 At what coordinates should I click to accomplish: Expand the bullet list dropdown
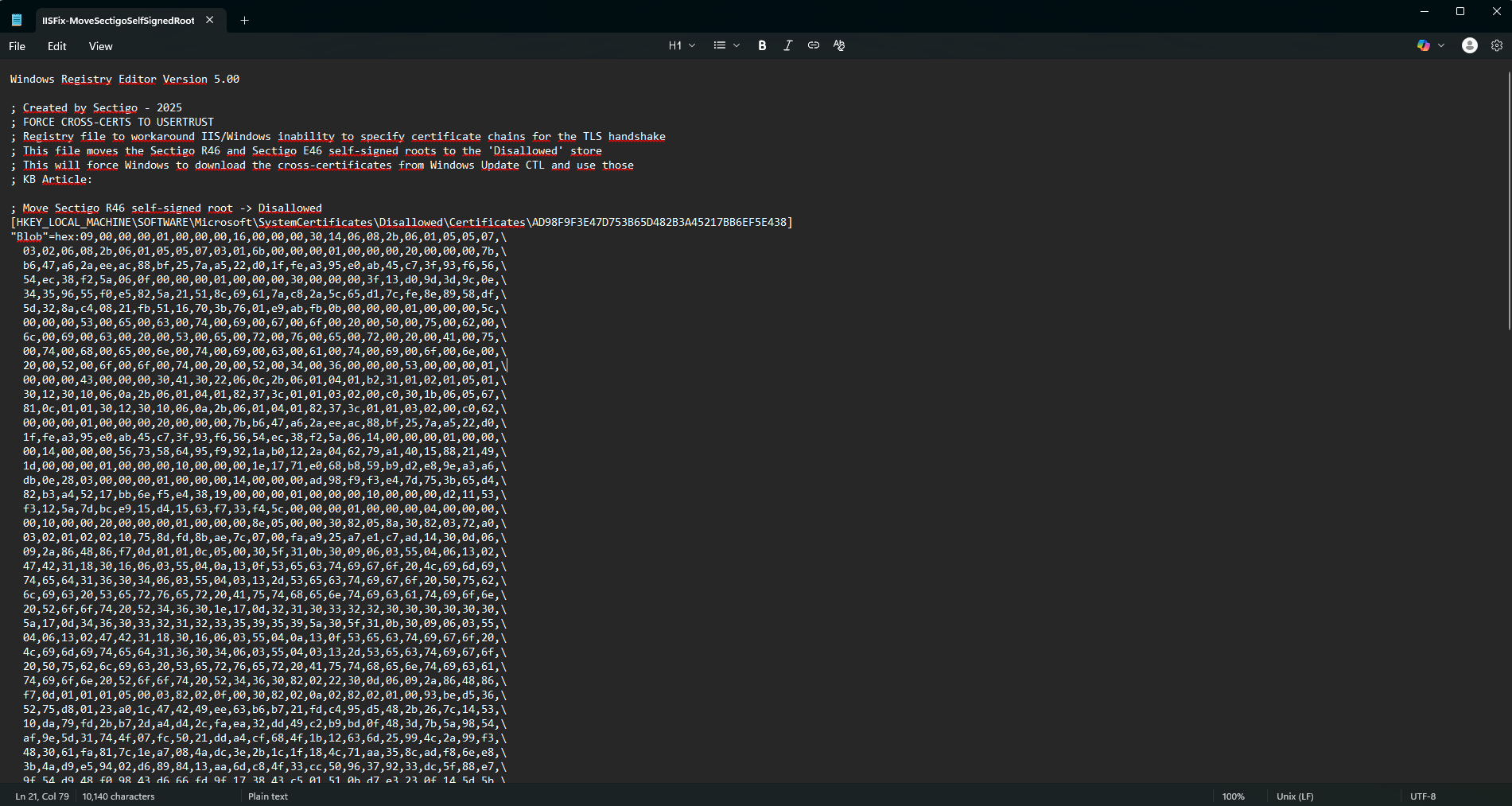[726, 45]
